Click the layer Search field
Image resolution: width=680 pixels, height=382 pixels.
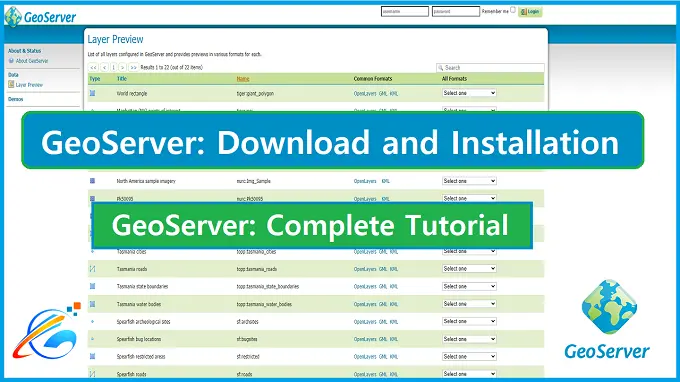click(490, 68)
